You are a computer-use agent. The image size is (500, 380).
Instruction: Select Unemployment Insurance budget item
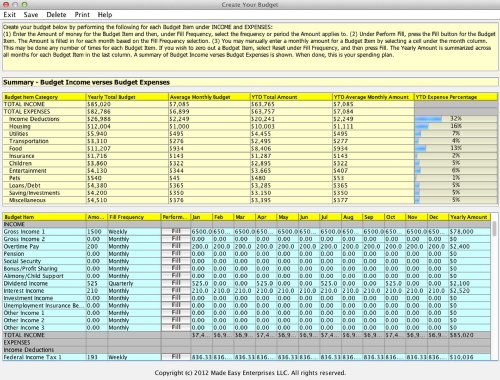(x=44, y=305)
